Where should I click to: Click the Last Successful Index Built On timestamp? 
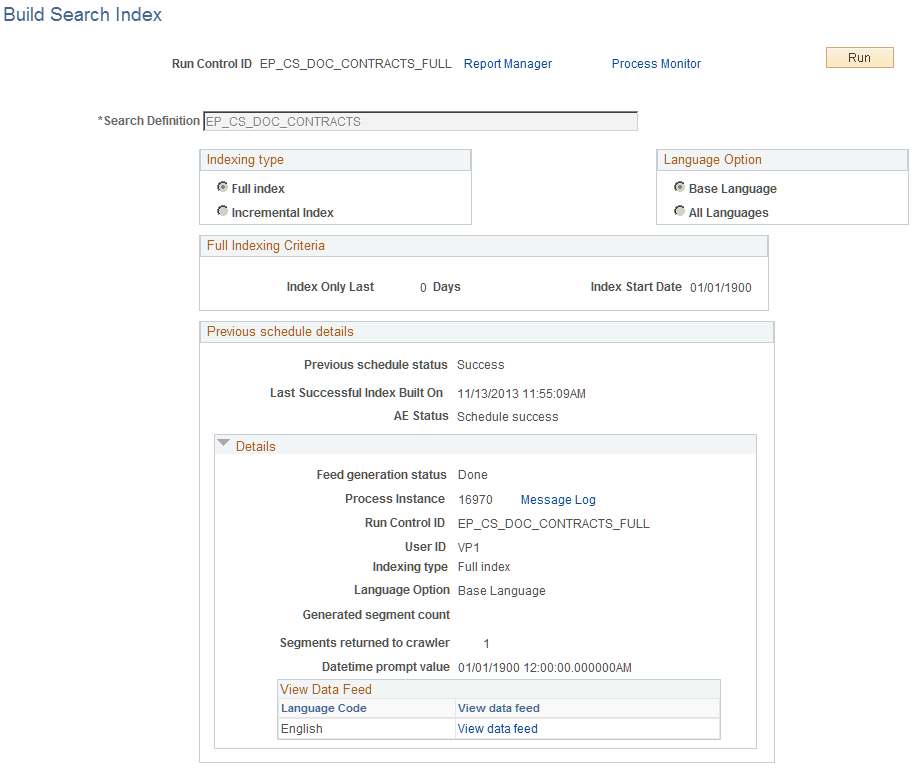[525, 393]
